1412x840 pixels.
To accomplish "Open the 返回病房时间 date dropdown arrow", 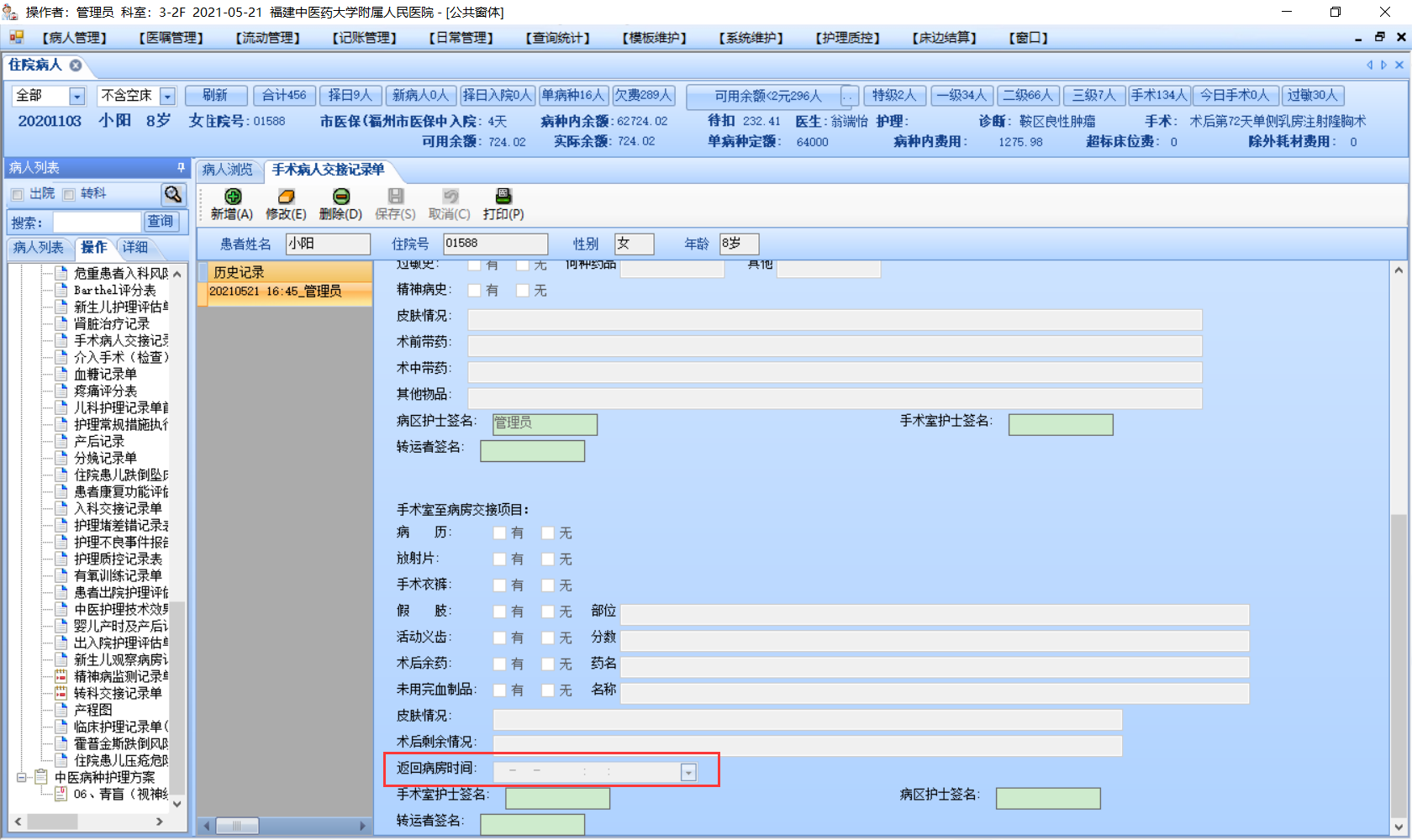I will click(x=688, y=773).
